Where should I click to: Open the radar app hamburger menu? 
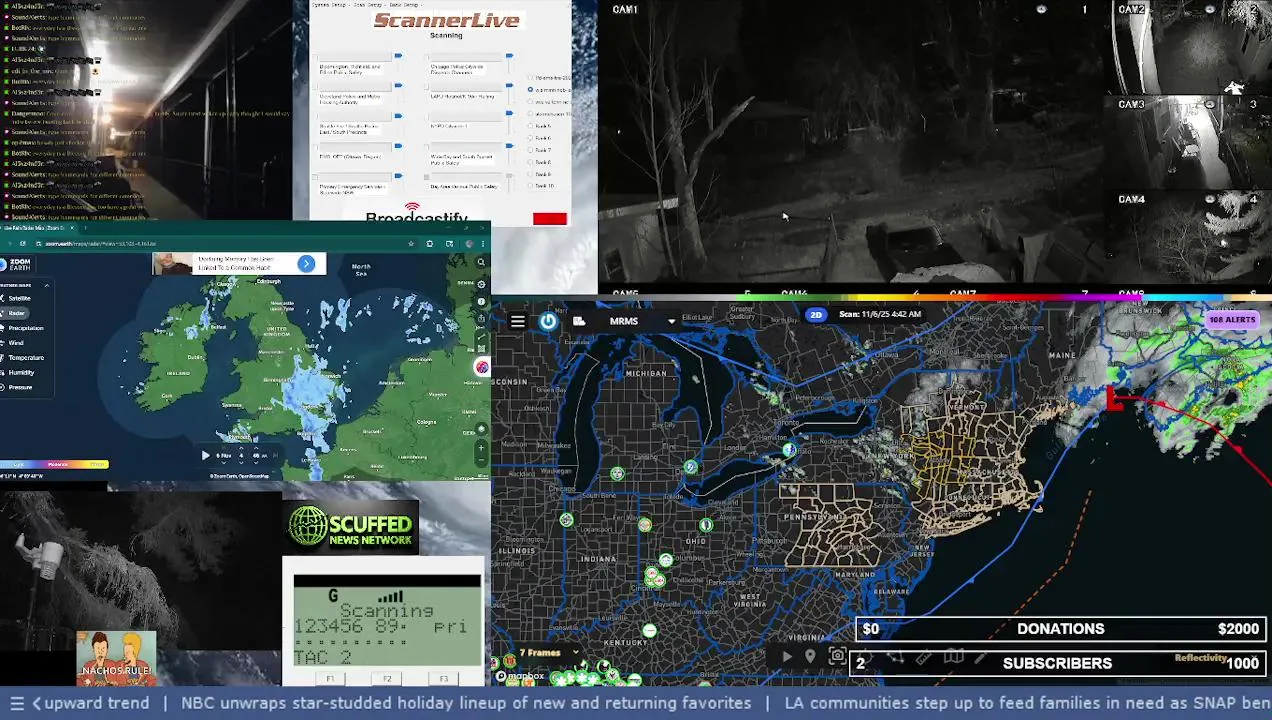518,321
